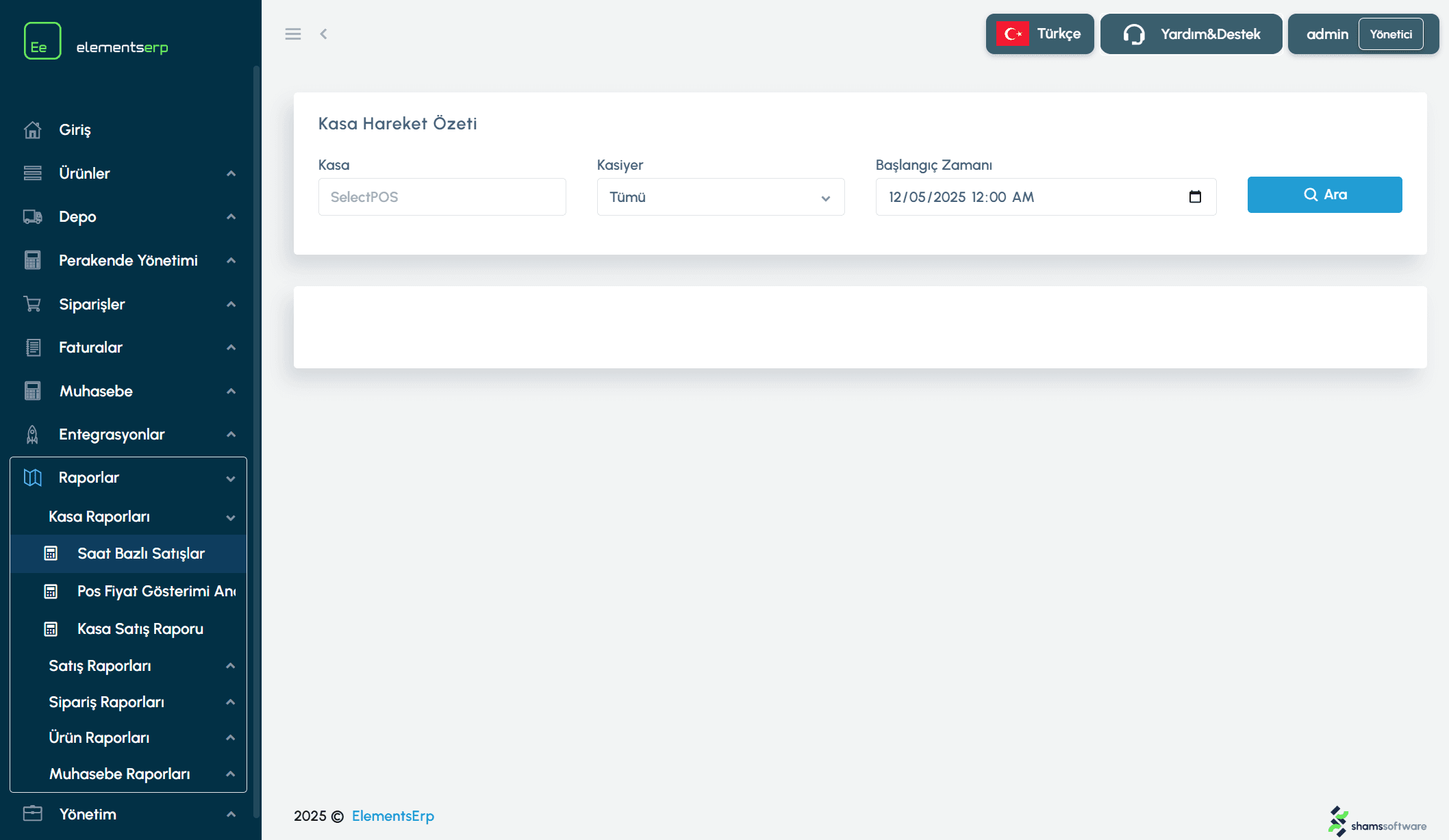Viewport: 1449px width, 840px height.
Task: Select Saat Bazlı Satışlar item
Action: tap(140, 554)
